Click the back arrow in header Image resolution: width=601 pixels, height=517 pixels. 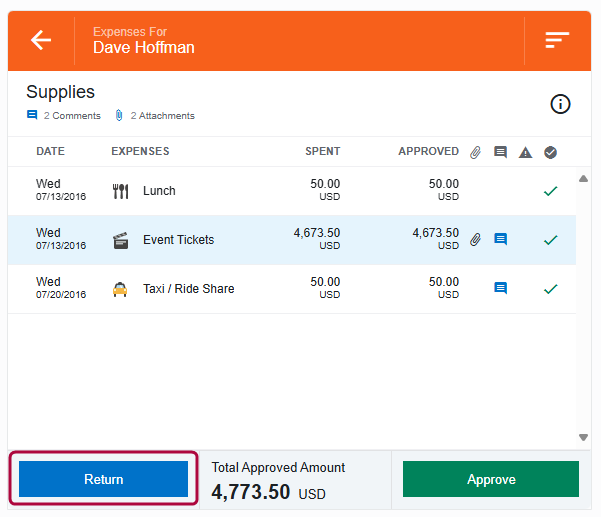point(41,40)
